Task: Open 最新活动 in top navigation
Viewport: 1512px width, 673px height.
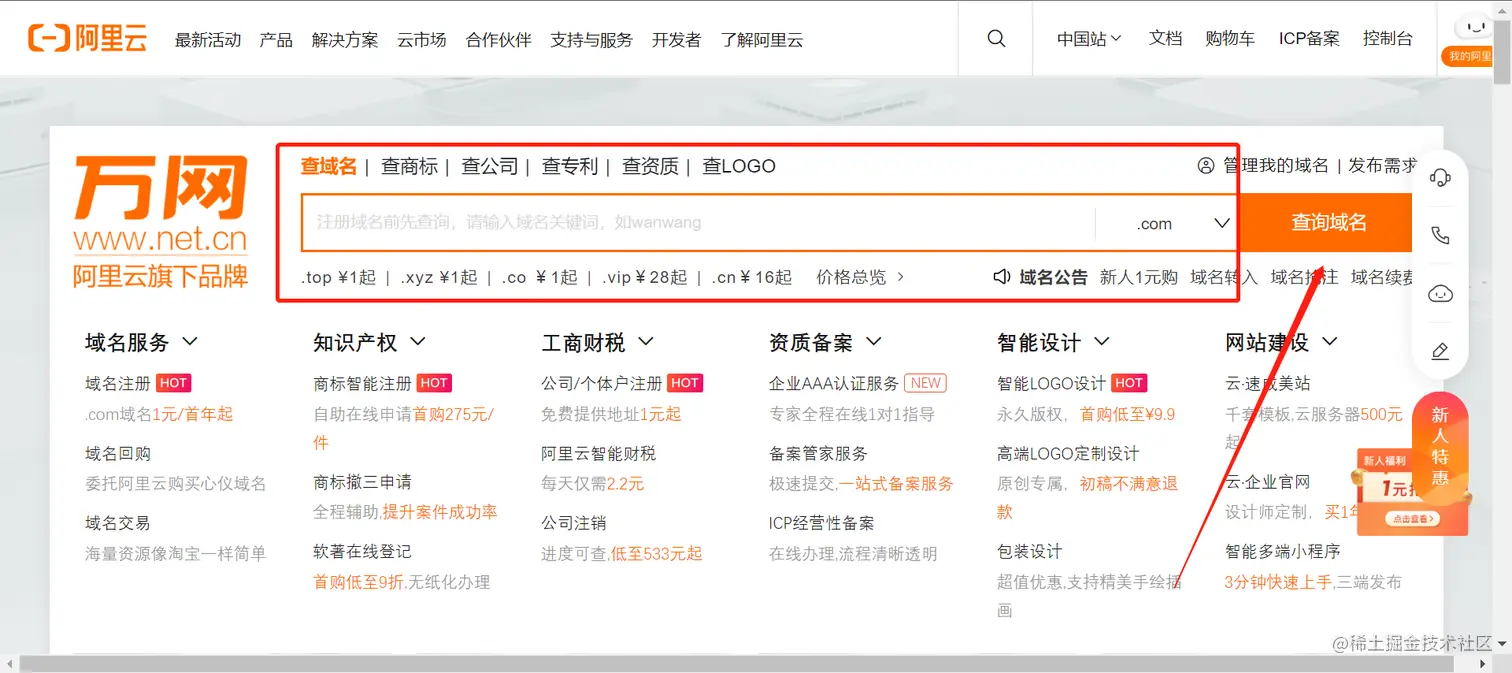Action: (208, 40)
